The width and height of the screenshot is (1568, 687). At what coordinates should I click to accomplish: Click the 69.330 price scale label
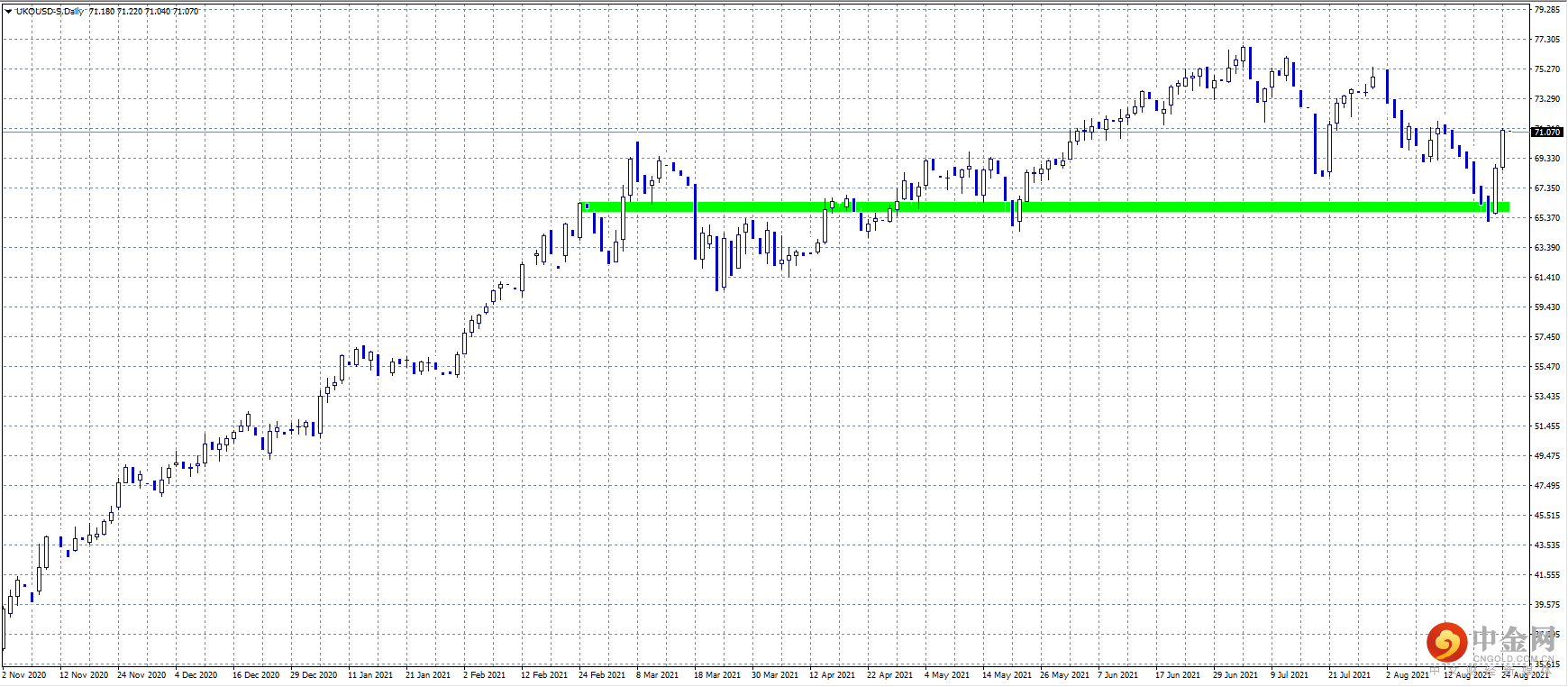click(1547, 159)
